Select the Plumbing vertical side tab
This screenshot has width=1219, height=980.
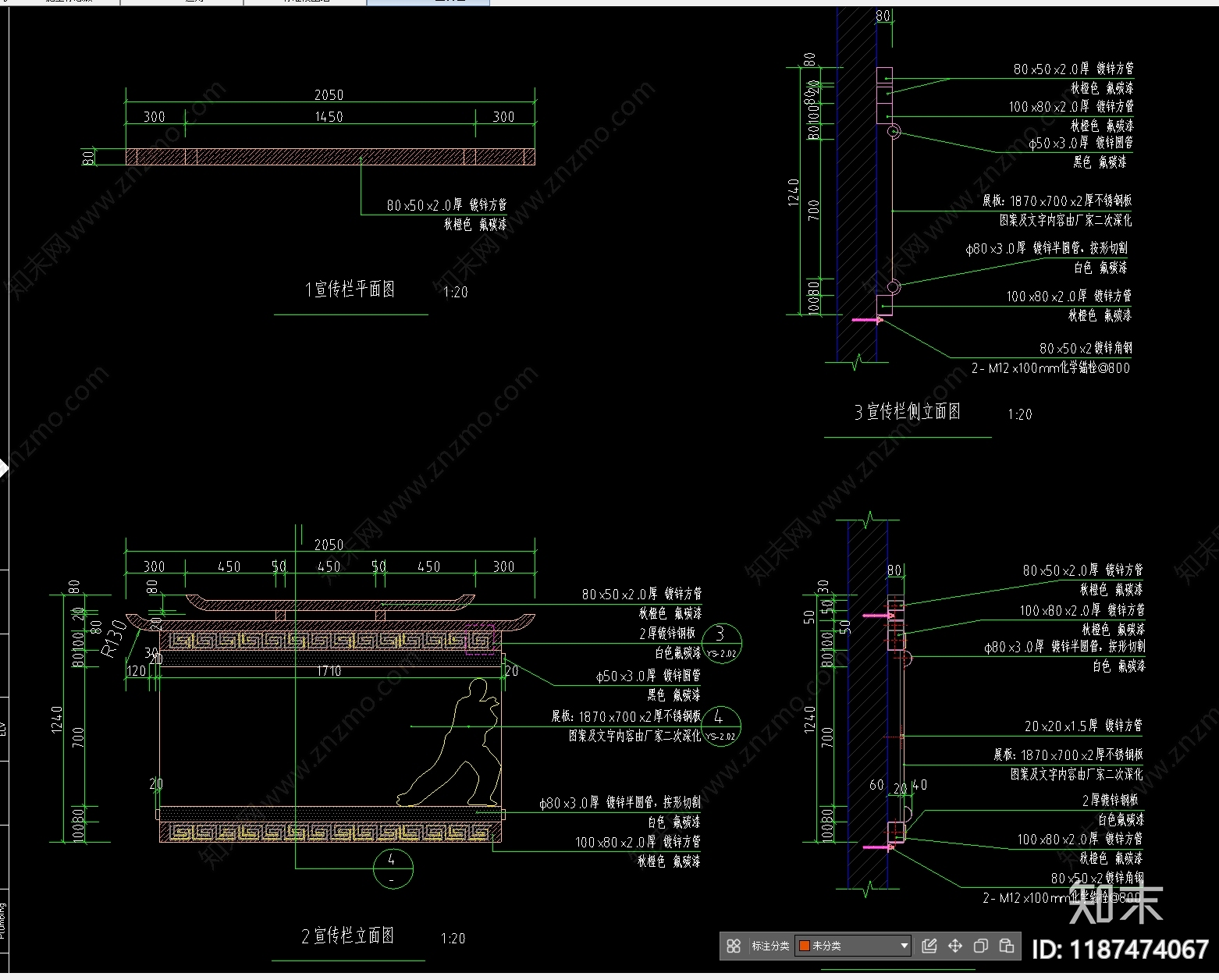pos(3,921)
